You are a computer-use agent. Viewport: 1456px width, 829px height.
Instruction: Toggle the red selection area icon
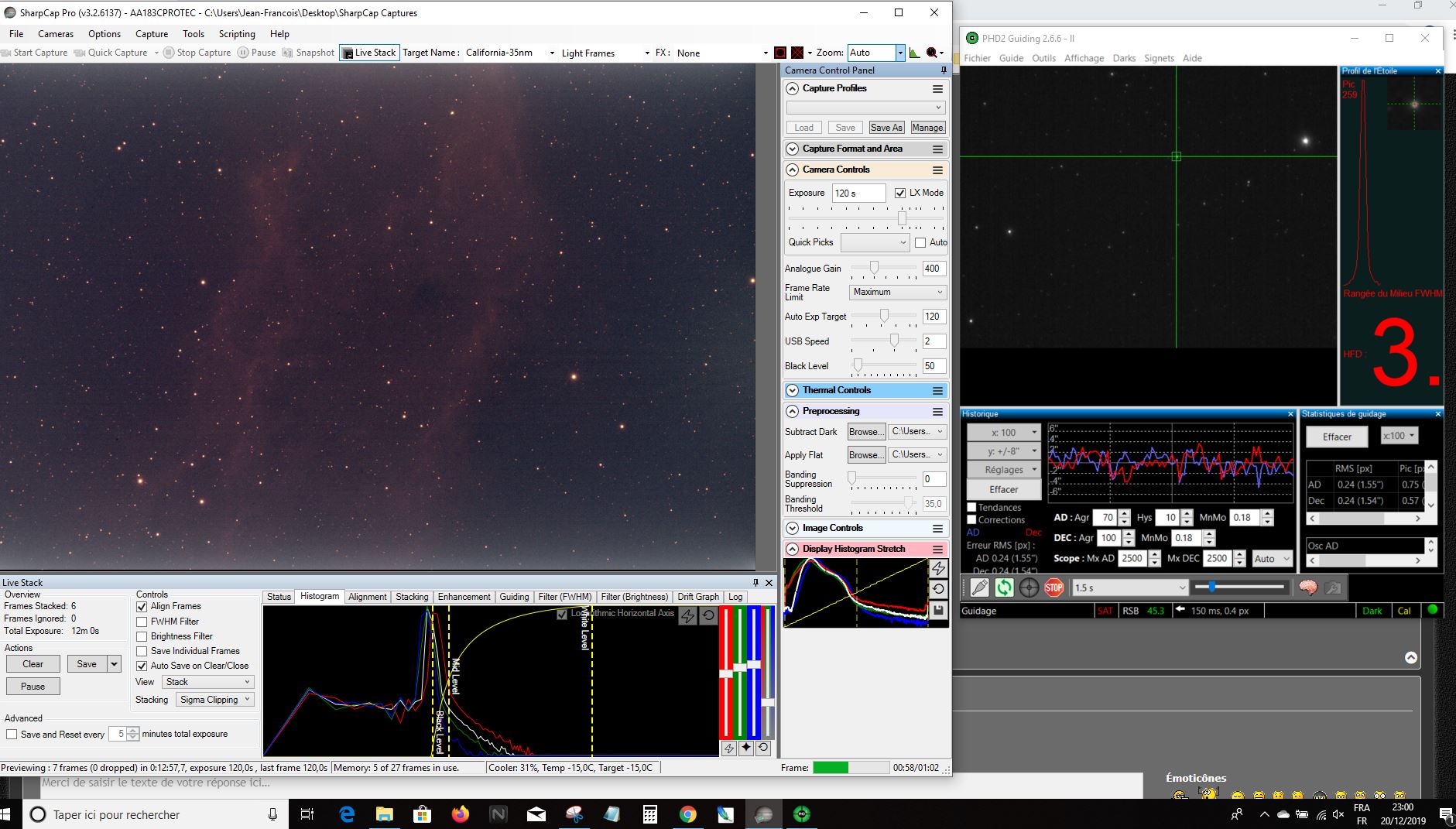click(780, 53)
